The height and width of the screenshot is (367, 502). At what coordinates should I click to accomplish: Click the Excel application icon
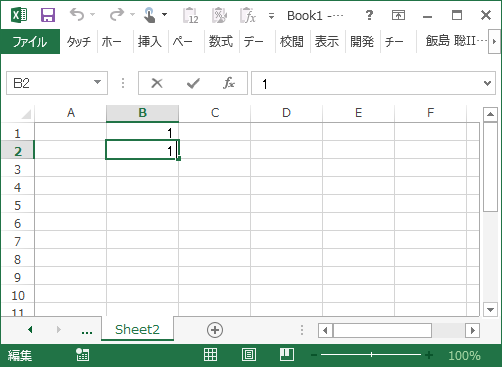point(19,15)
